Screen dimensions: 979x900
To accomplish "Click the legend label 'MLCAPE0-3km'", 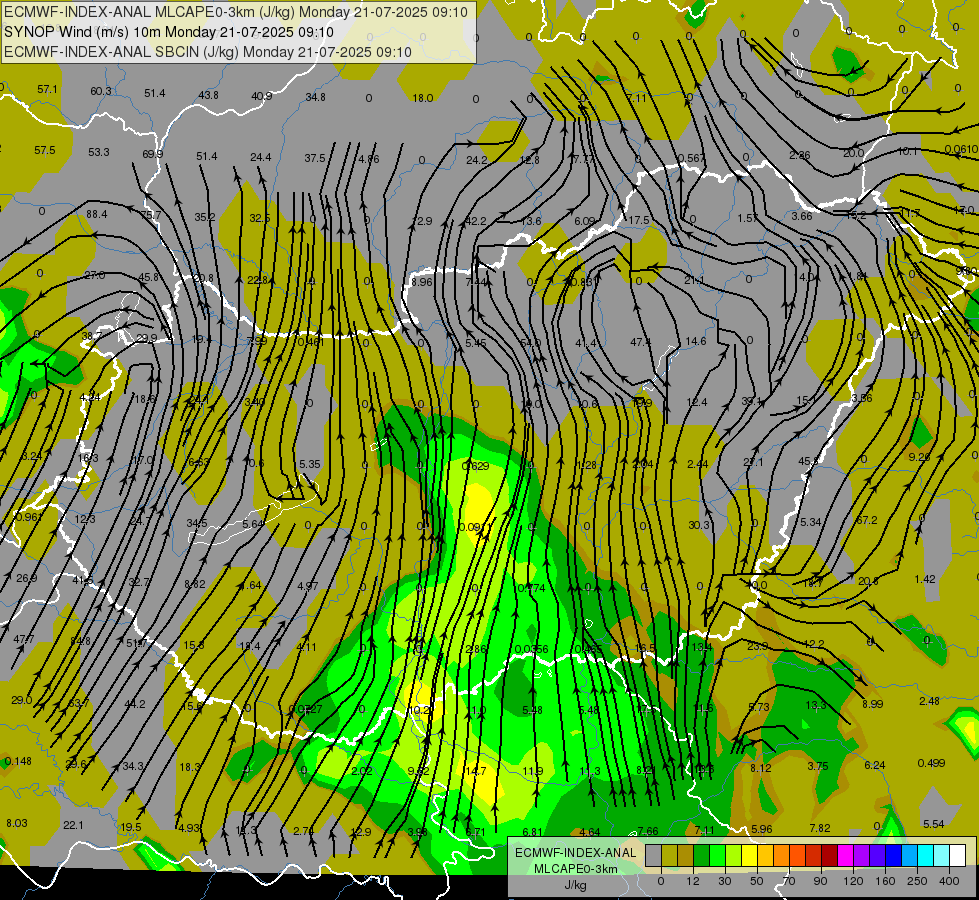I will (x=575, y=869).
